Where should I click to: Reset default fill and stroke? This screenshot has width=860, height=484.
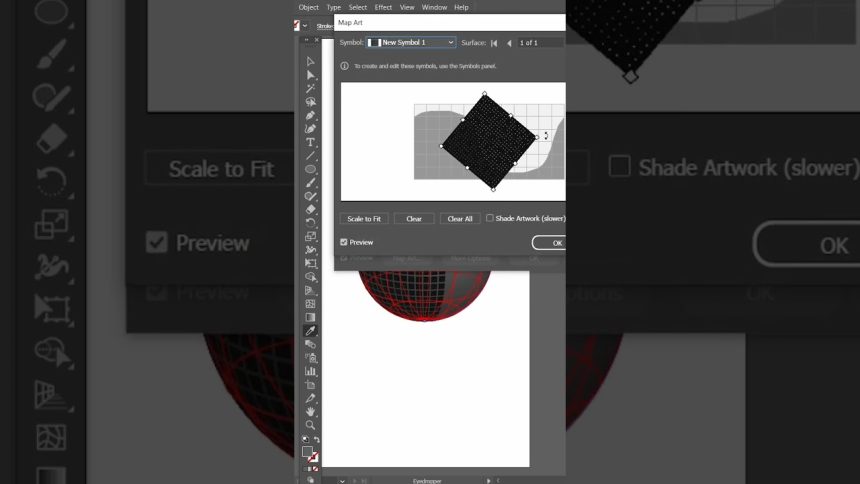(x=305, y=440)
